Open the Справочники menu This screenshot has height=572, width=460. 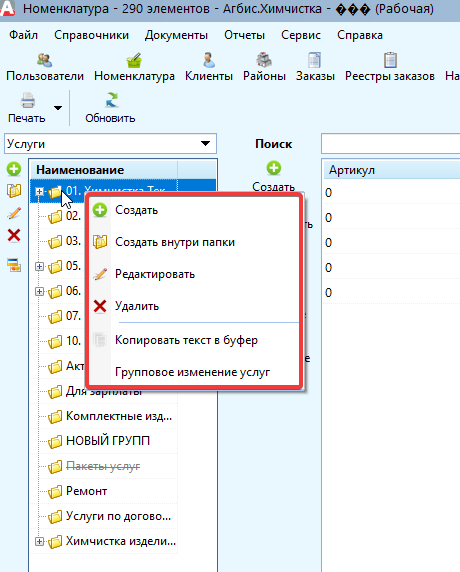[91, 35]
